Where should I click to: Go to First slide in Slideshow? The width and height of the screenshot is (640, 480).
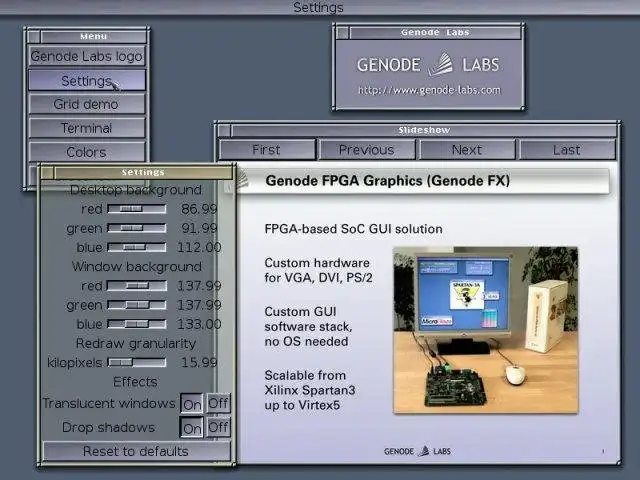pos(267,149)
